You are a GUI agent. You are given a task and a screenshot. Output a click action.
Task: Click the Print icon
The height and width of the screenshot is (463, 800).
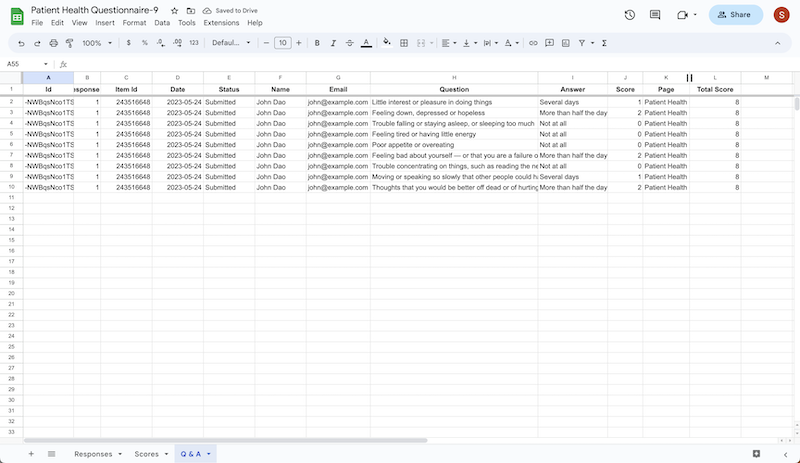tap(53, 43)
